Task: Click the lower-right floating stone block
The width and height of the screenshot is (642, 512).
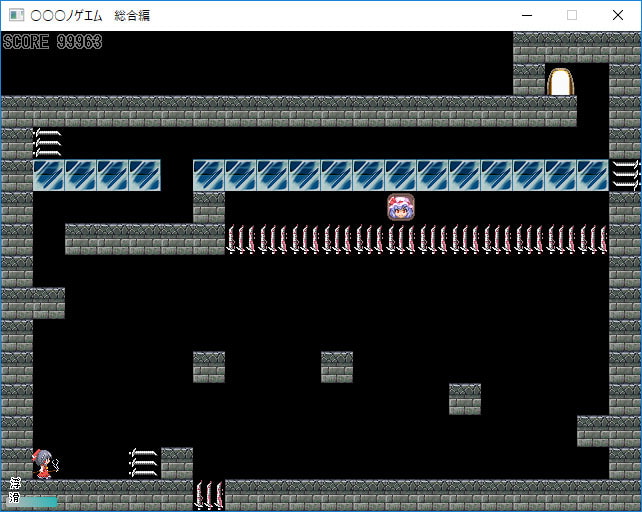Action: click(x=465, y=399)
